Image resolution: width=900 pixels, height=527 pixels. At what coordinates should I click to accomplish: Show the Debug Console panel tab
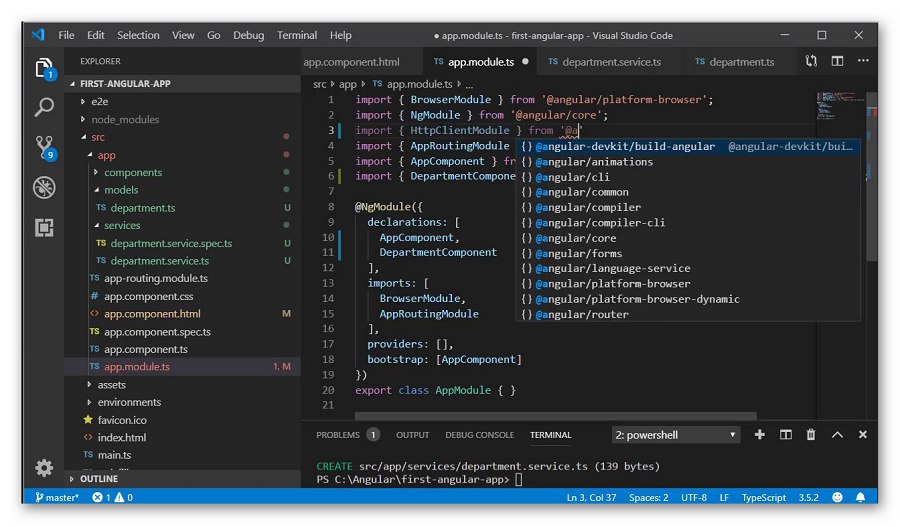[479, 435]
